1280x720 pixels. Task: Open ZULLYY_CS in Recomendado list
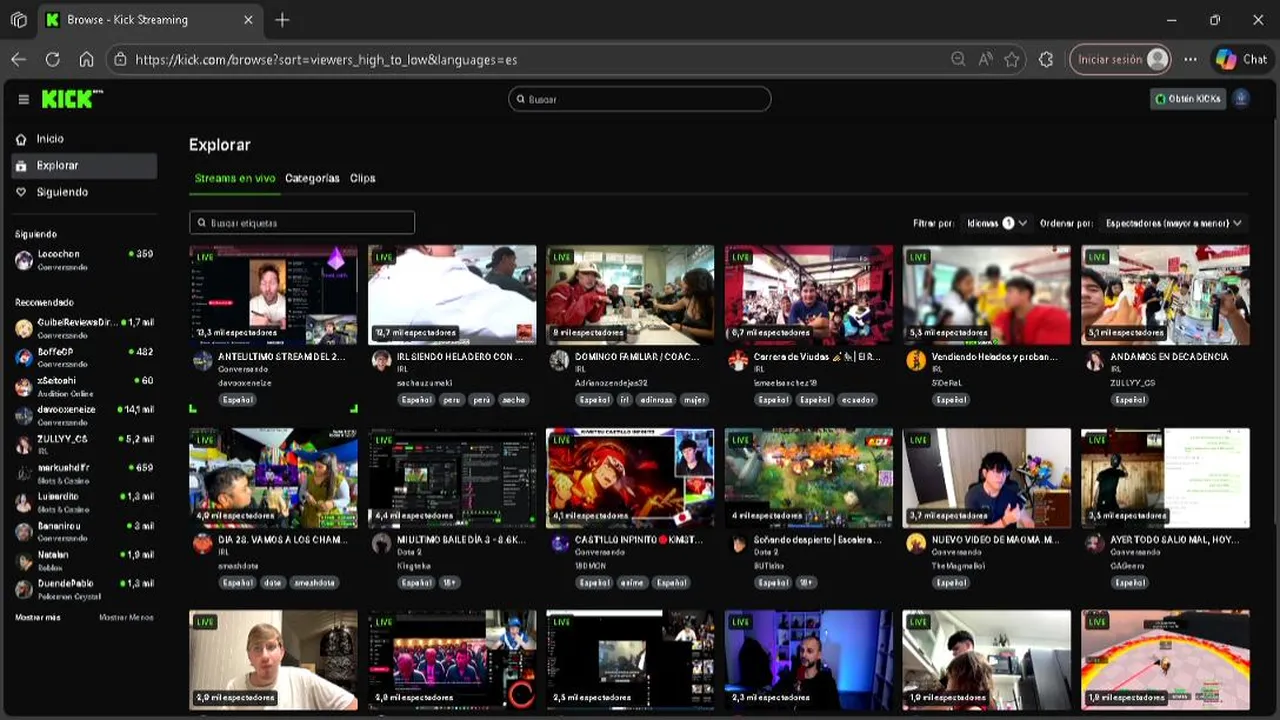[x=84, y=444]
